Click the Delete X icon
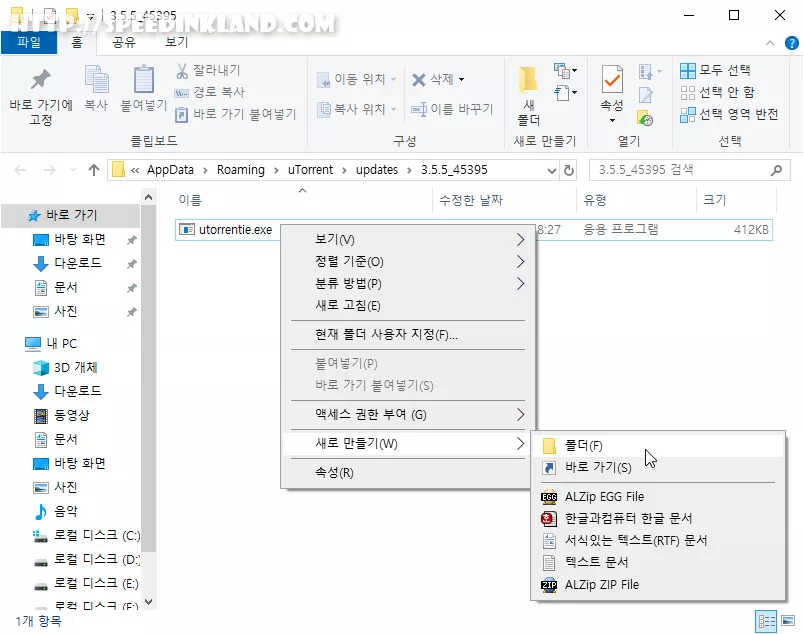Viewport: 804px width, 634px height. [x=419, y=80]
